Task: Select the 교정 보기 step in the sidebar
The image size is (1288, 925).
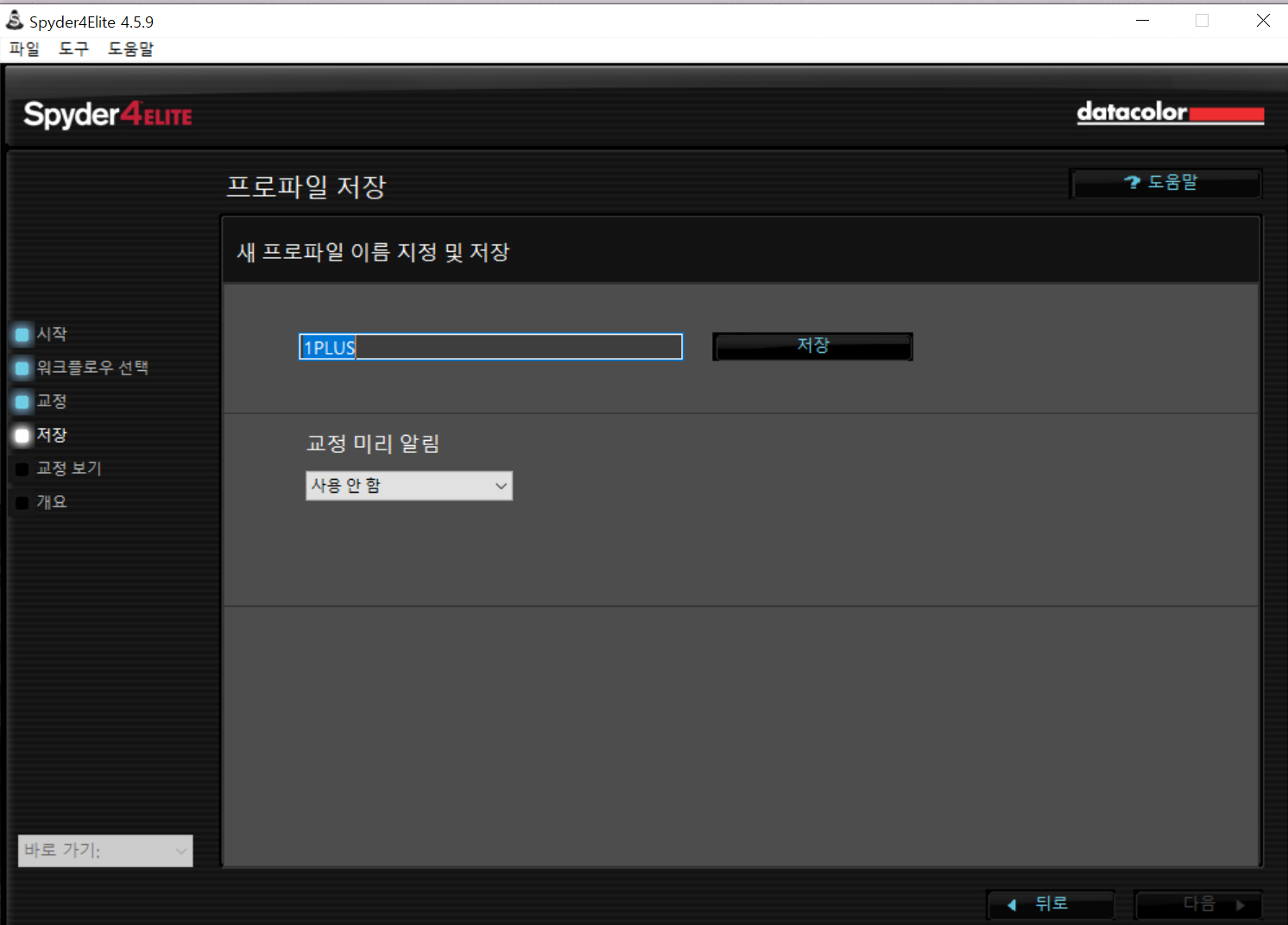Action: [69, 469]
